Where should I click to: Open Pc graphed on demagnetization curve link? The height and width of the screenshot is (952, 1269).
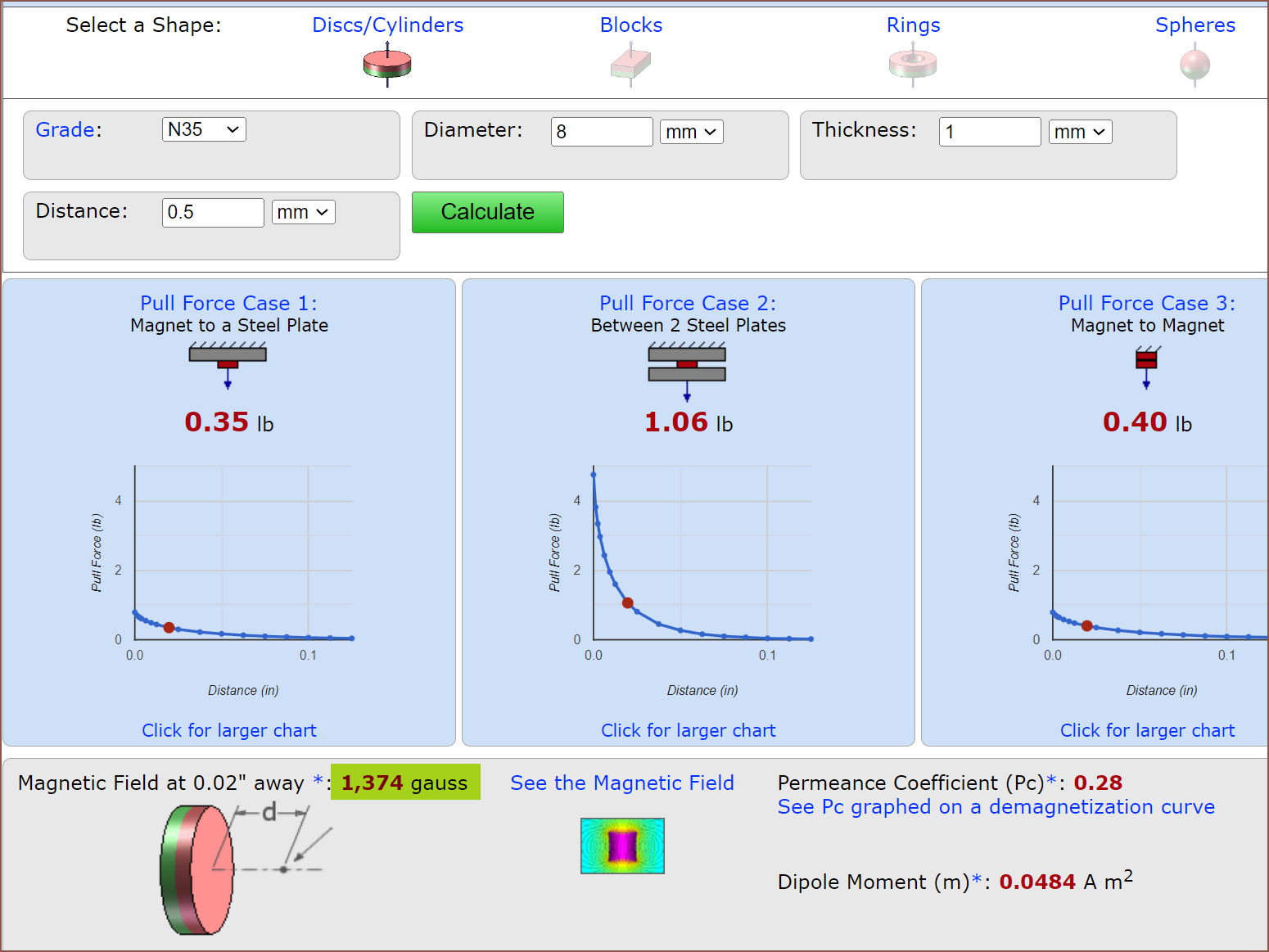pyautogui.click(x=996, y=807)
